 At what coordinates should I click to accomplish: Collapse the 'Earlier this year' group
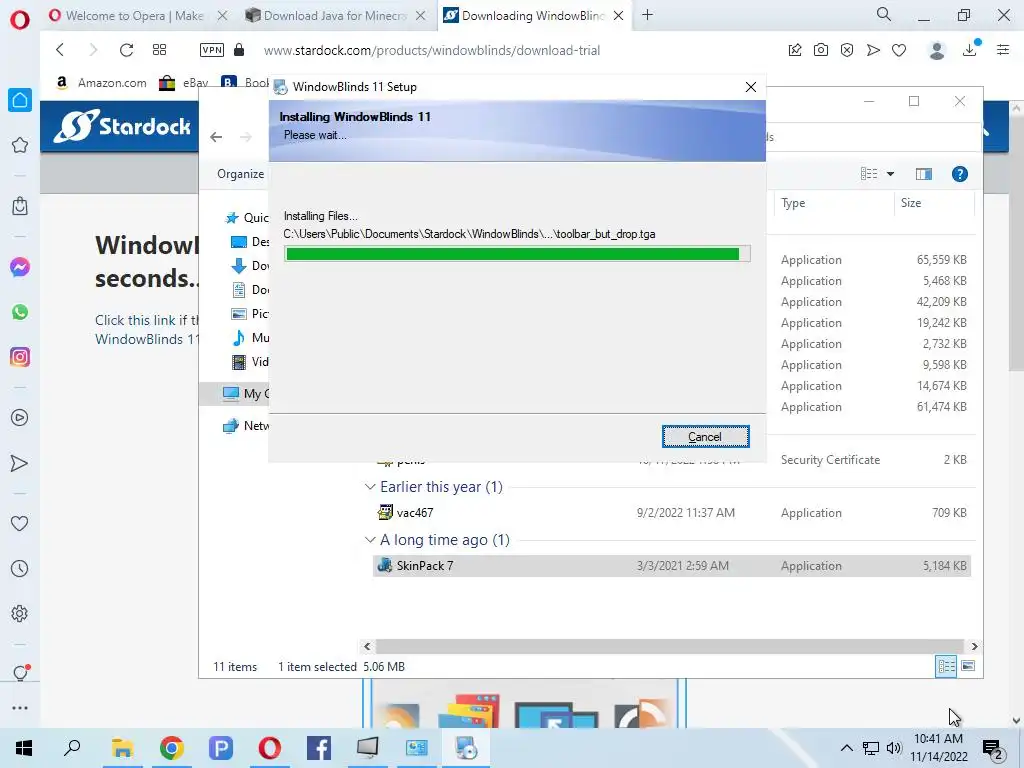tap(370, 487)
